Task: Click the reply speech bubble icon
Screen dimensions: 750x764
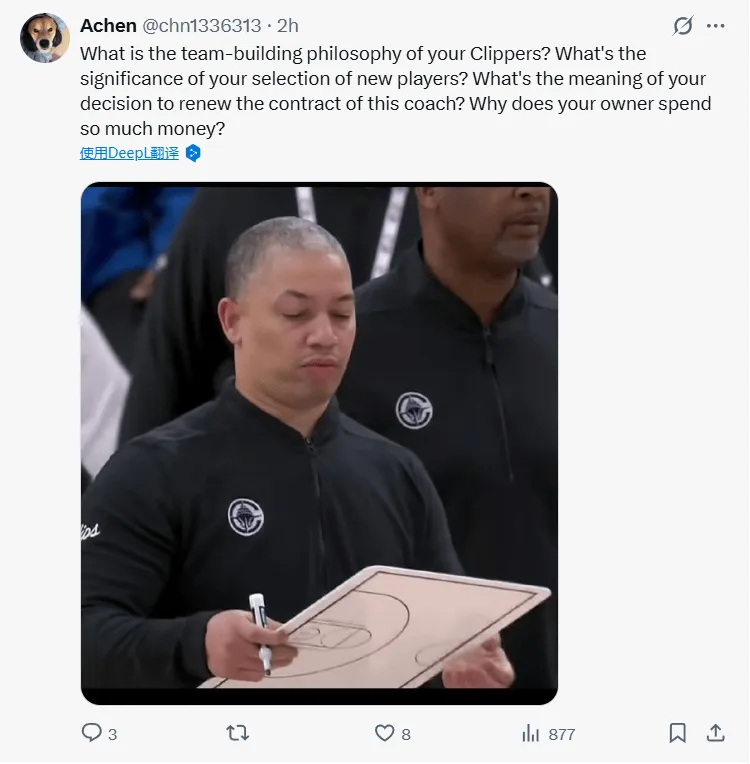Action: pos(91,732)
